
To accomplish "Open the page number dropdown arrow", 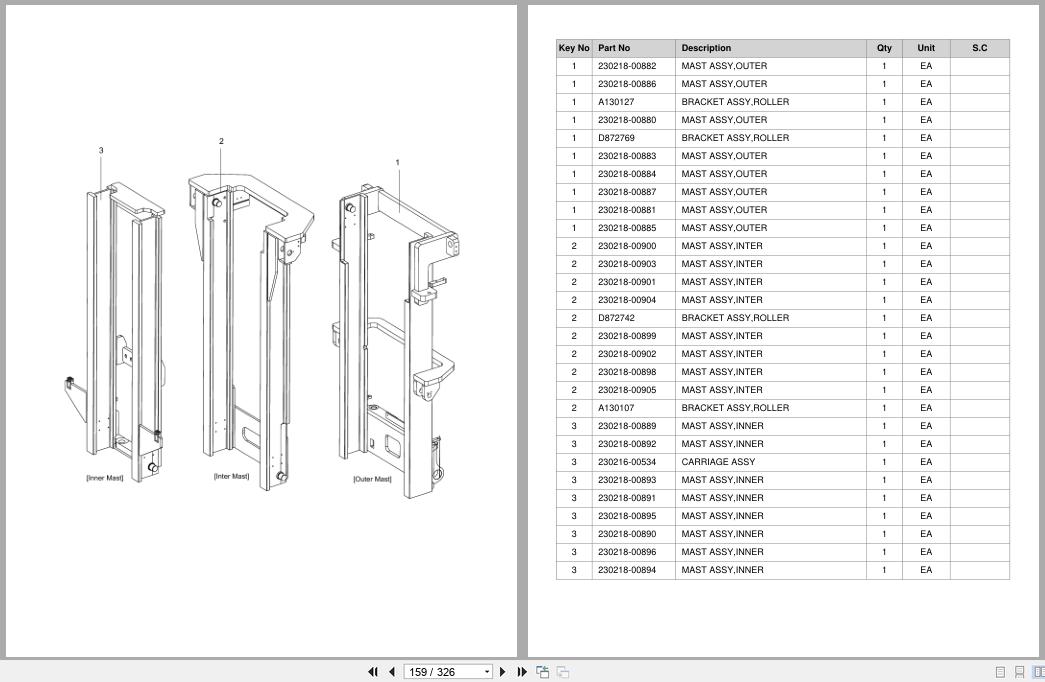I will coord(487,672).
